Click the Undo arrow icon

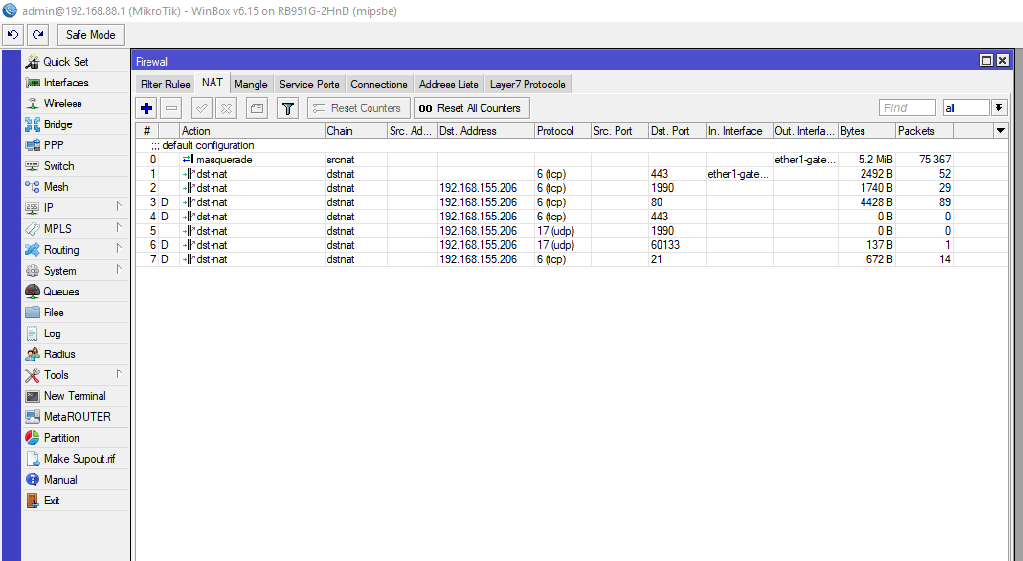pyautogui.click(x=13, y=35)
